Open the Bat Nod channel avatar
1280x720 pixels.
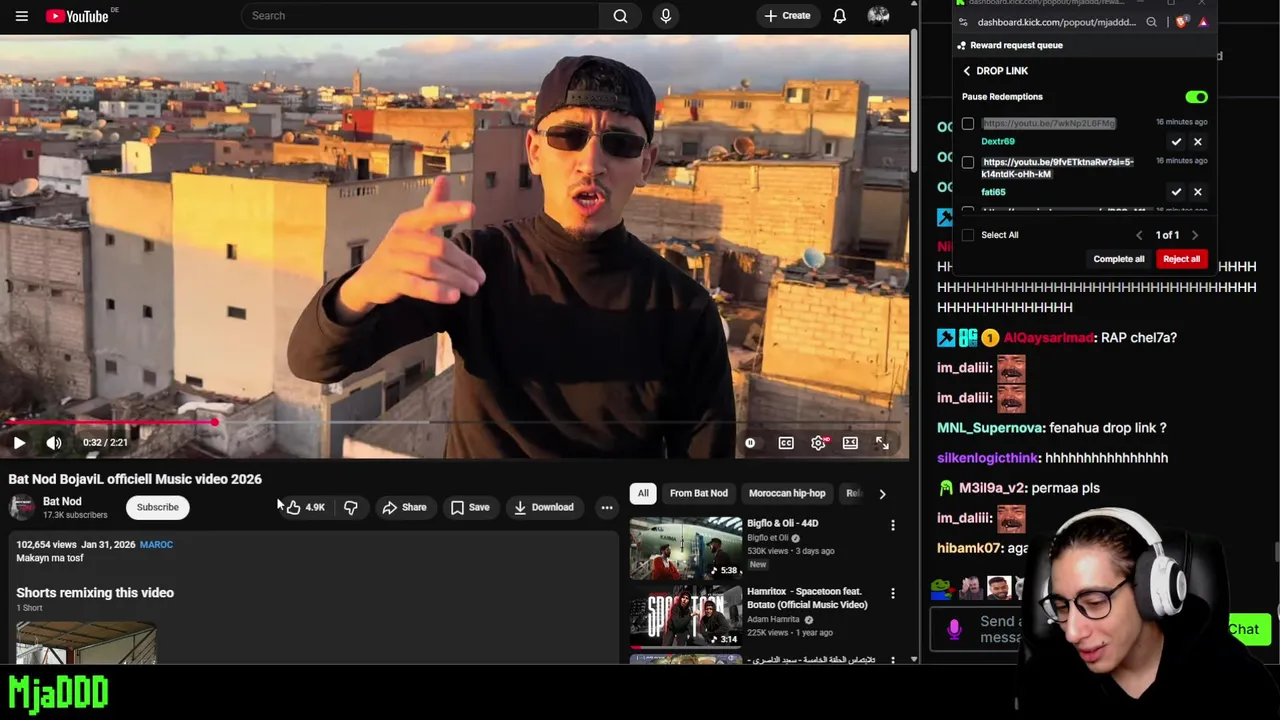pyautogui.click(x=21, y=507)
